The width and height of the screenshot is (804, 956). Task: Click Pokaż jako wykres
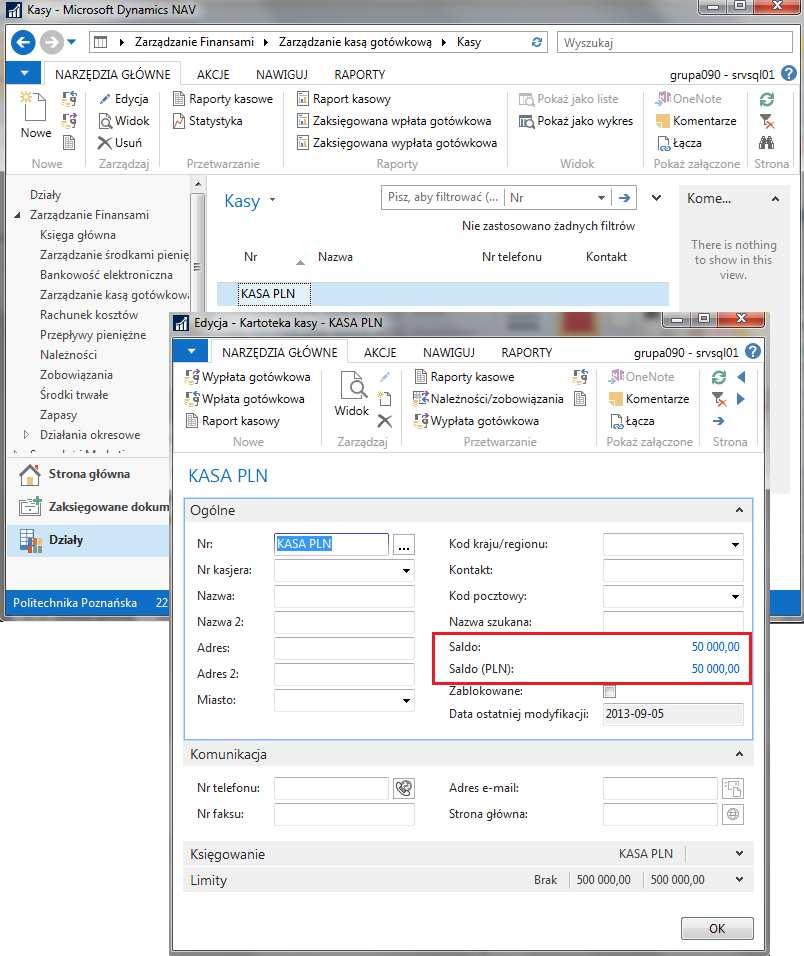pyautogui.click(x=576, y=121)
